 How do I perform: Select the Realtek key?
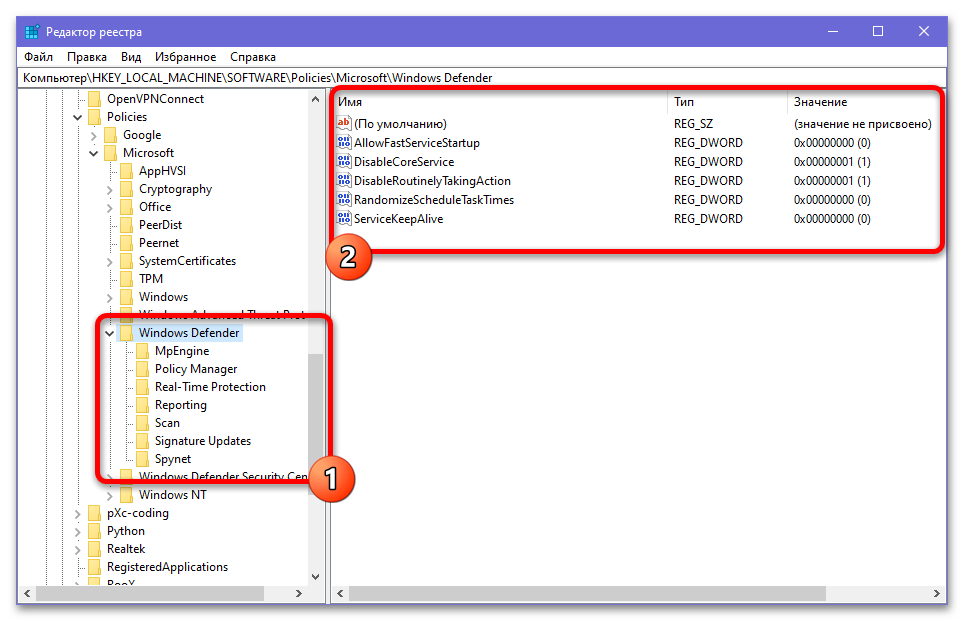tap(126, 549)
